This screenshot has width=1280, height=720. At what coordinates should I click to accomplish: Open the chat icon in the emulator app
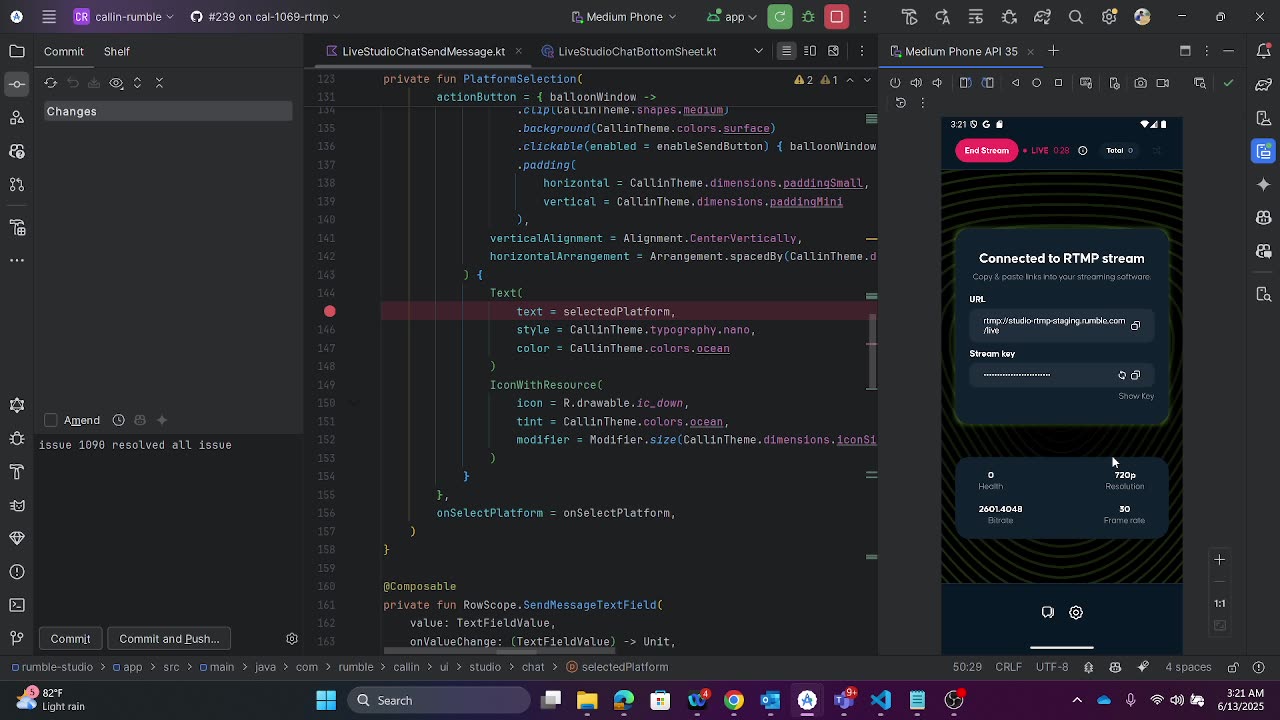(x=1048, y=612)
